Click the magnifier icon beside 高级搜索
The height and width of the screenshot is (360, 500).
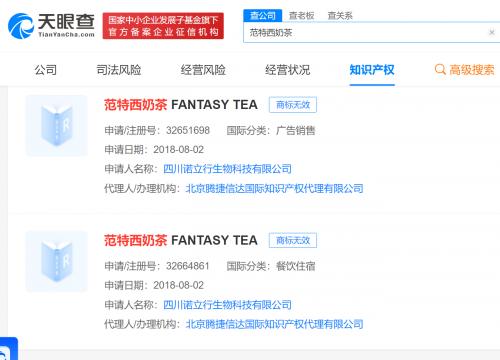440,70
